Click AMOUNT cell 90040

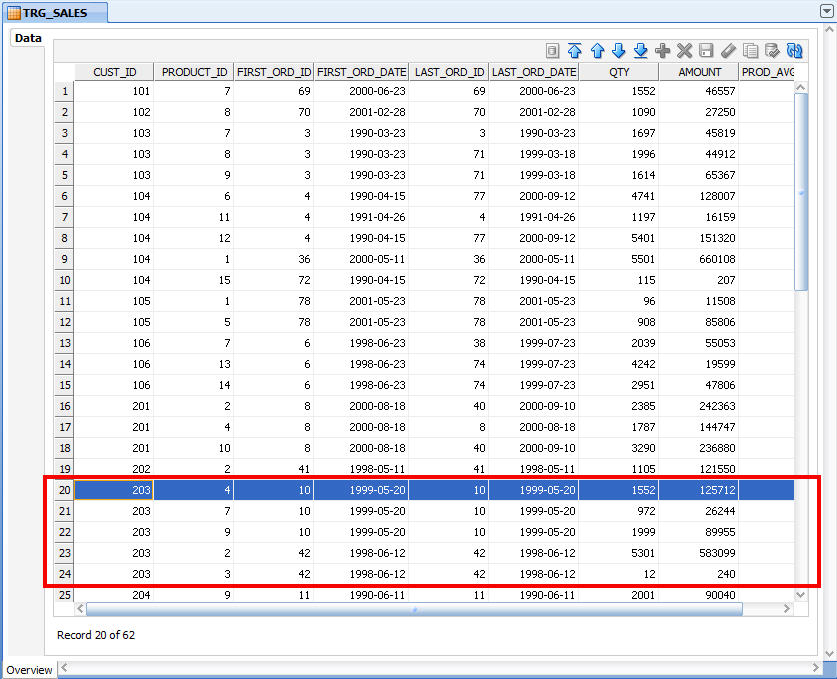click(699, 595)
